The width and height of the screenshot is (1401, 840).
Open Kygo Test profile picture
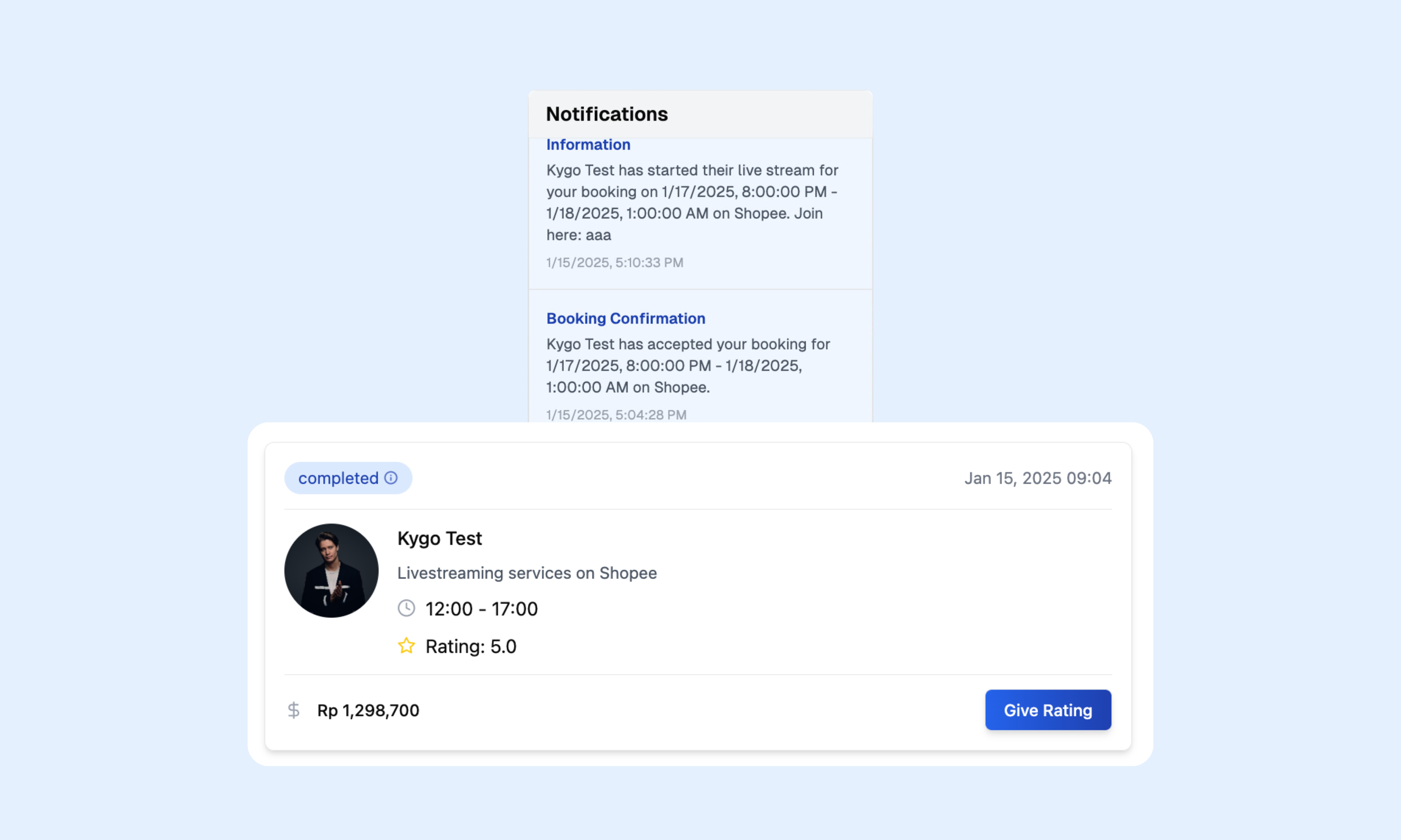tap(331, 570)
